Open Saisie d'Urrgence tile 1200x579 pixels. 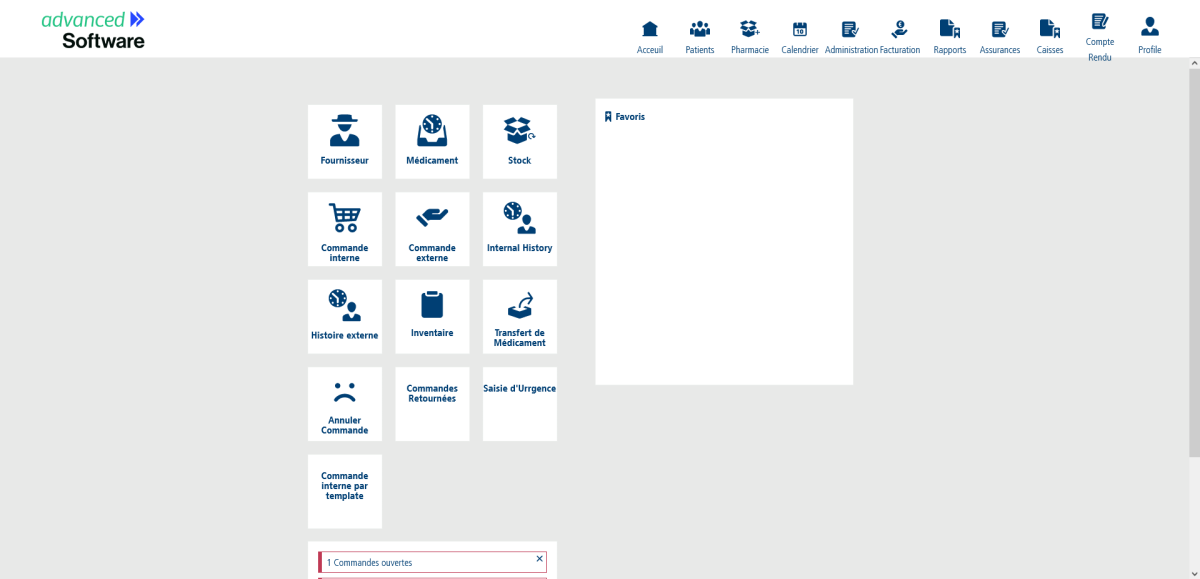(519, 403)
